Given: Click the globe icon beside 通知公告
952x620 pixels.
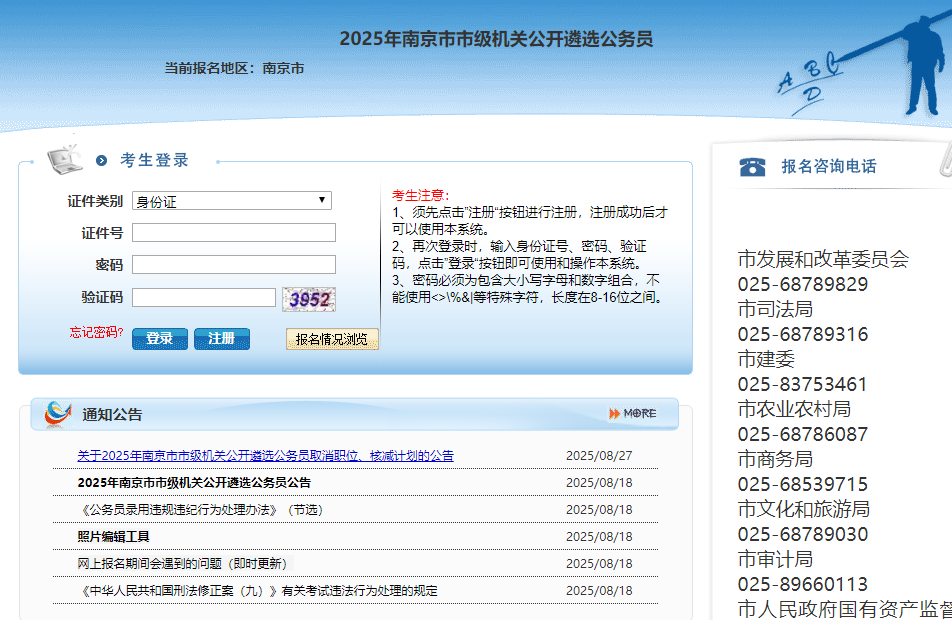Looking at the screenshot, I should point(58,414).
